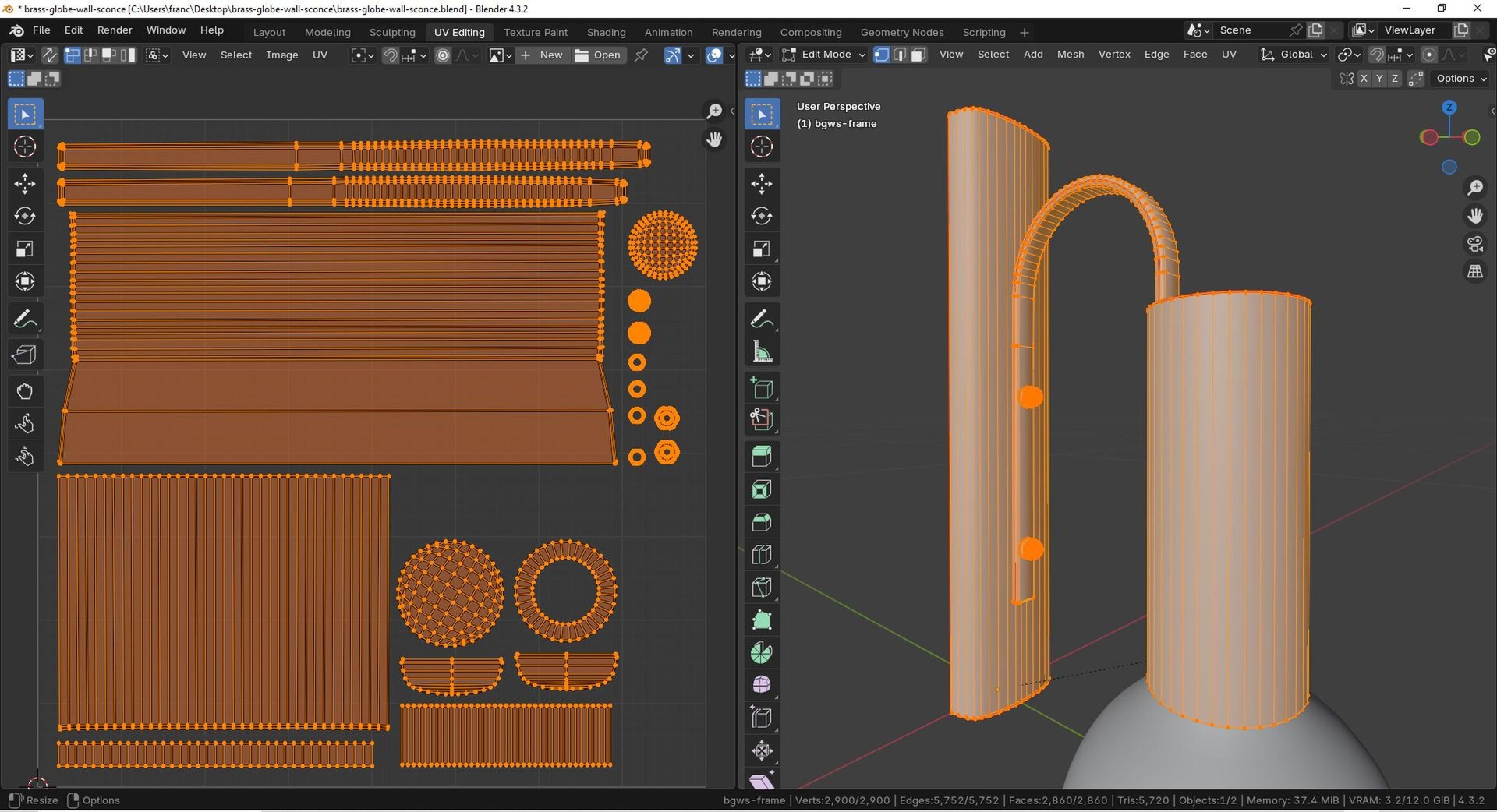1497x812 pixels.
Task: Select the Loop Cut tool
Action: (x=762, y=555)
